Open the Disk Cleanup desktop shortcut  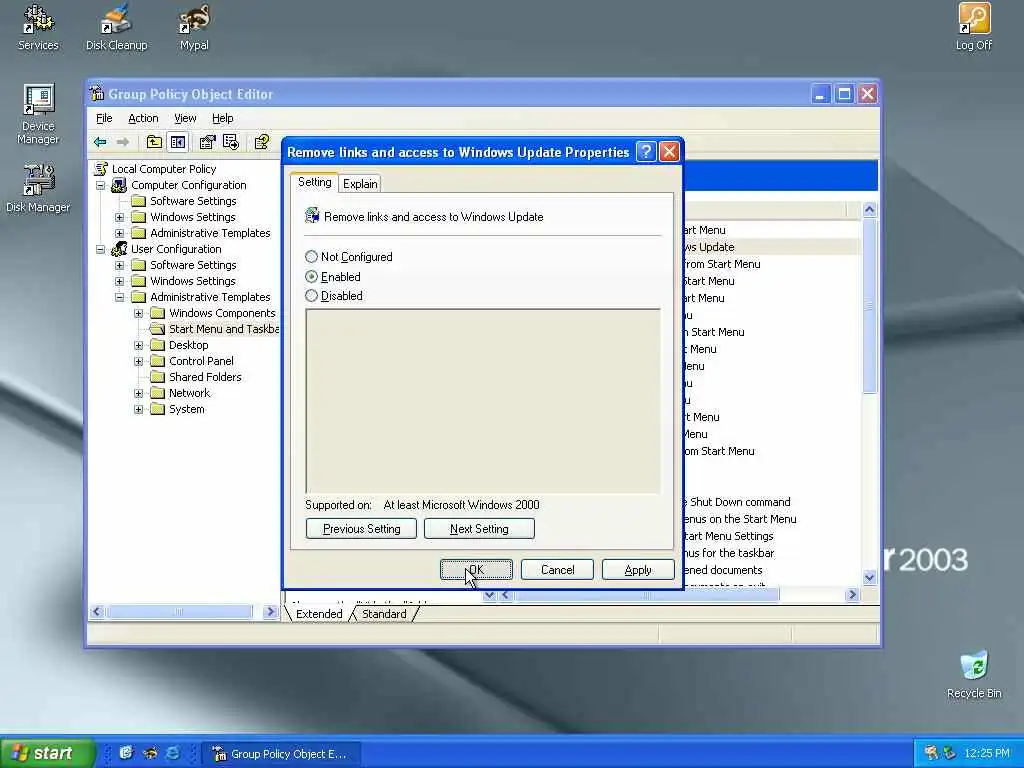click(x=116, y=28)
